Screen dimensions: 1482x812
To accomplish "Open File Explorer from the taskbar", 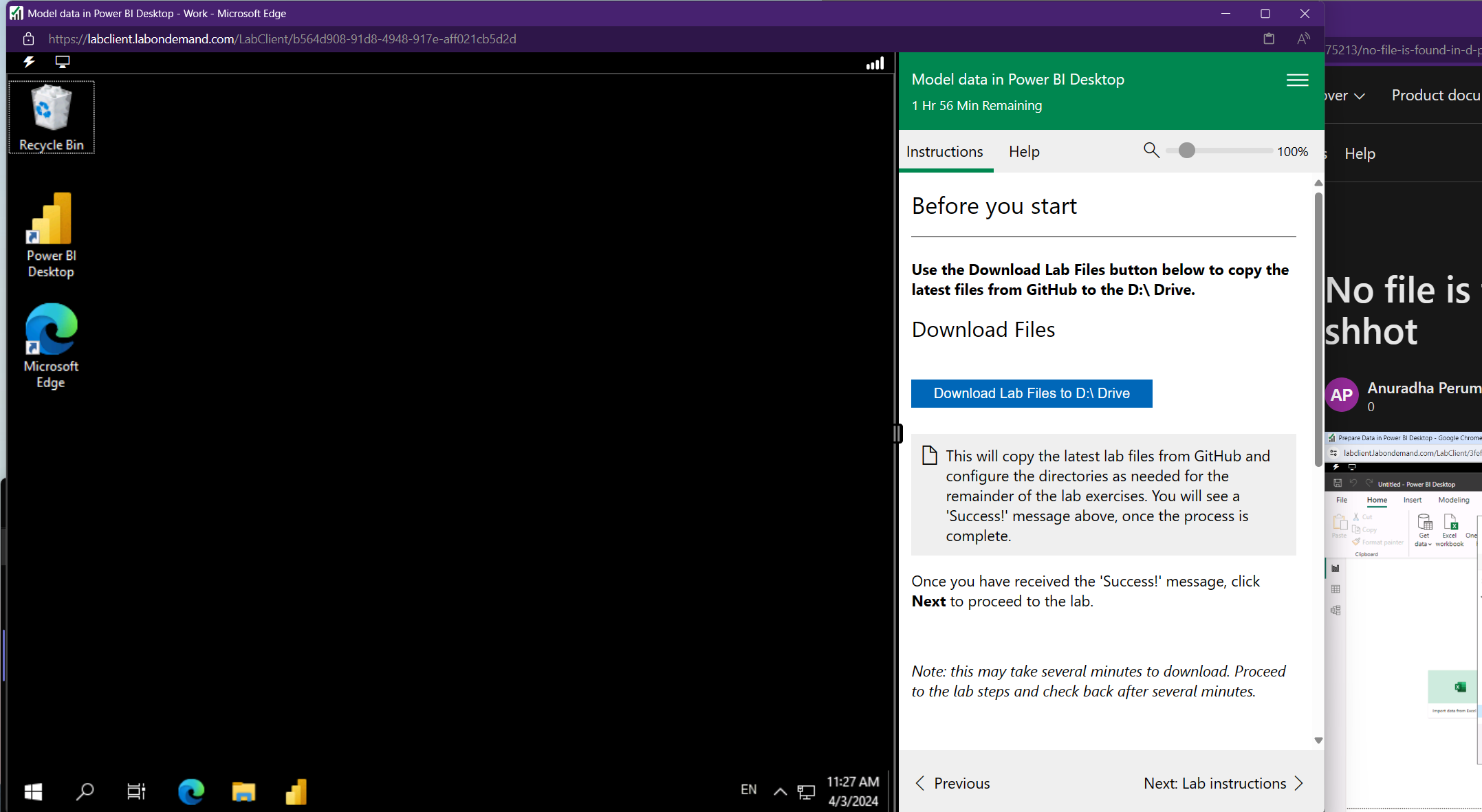I will tap(243, 791).
